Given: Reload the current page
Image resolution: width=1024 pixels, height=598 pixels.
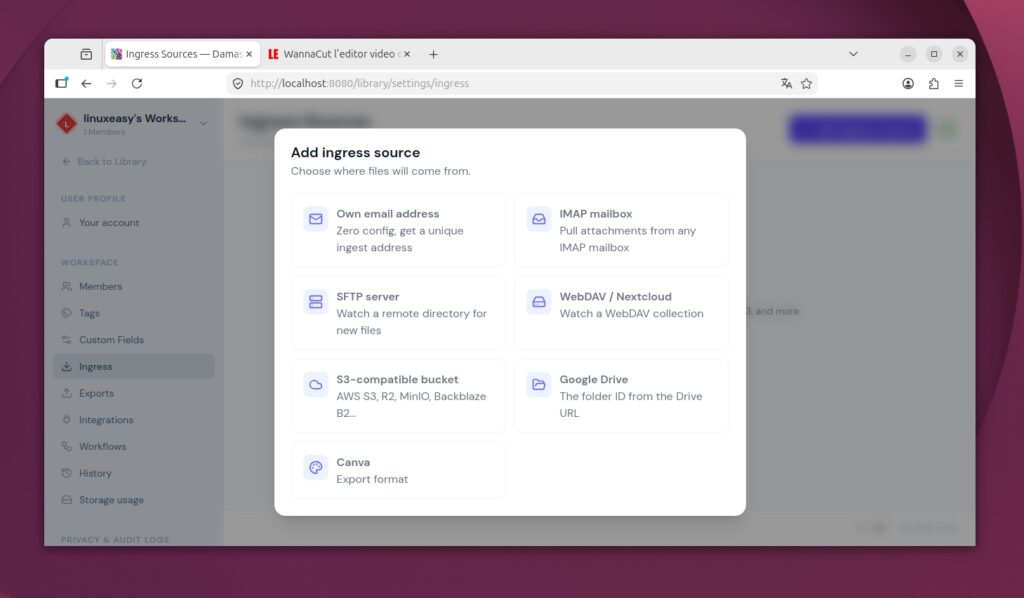Looking at the screenshot, I should [136, 84].
